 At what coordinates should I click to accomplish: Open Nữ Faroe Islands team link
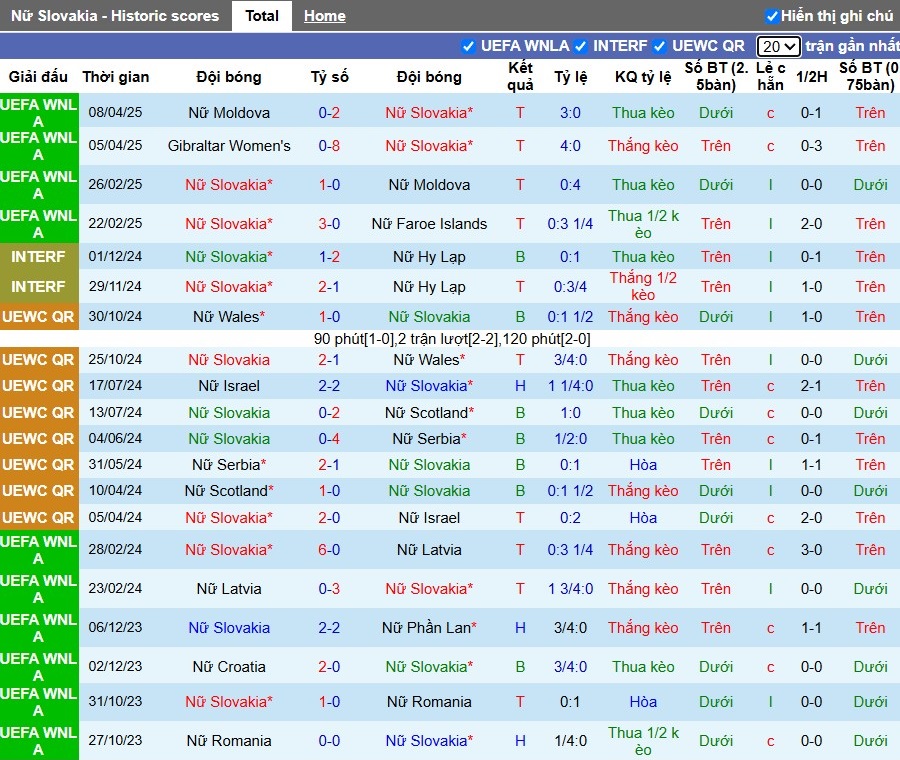click(x=429, y=224)
